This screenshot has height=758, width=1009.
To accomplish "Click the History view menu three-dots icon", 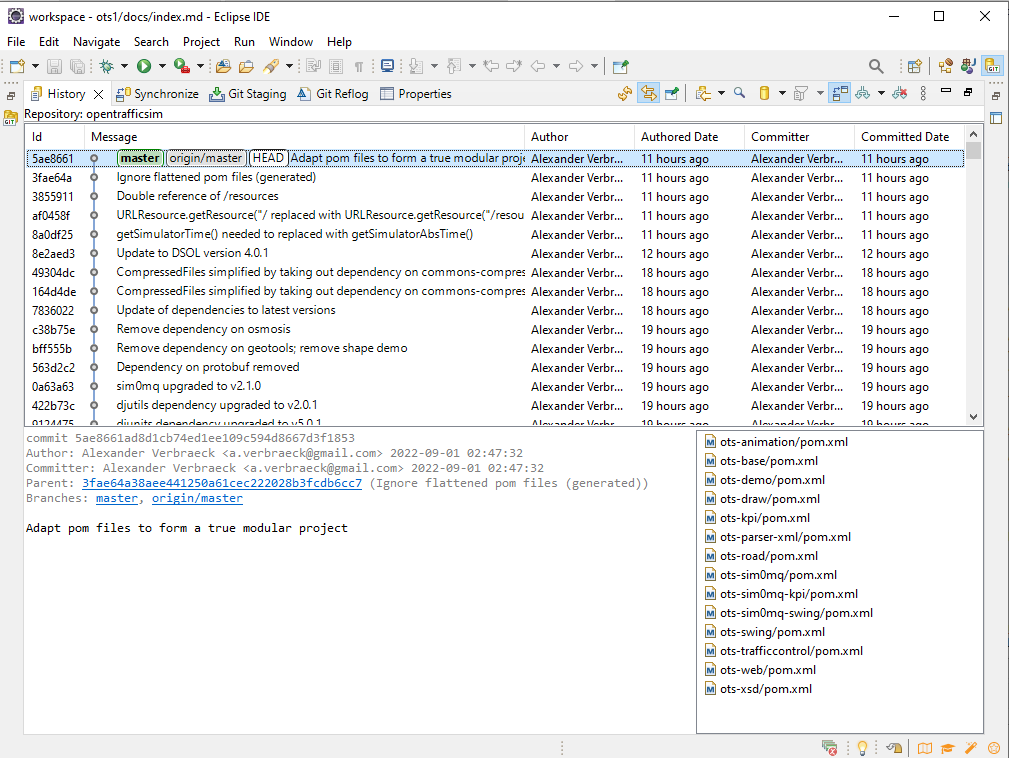I will [923, 94].
